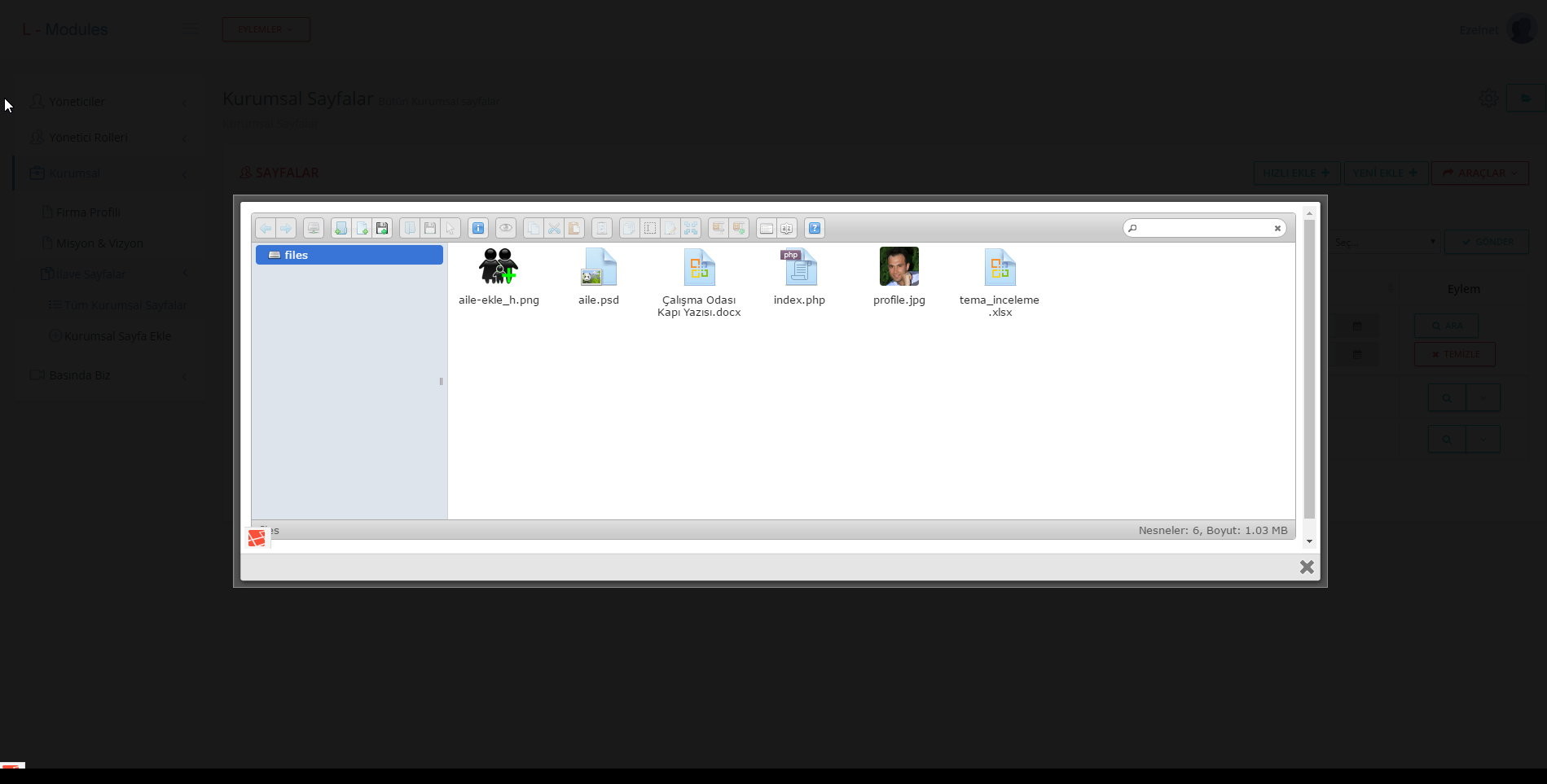Create a new folder in files
Image resolution: width=1547 pixels, height=784 pixels.
(x=341, y=228)
